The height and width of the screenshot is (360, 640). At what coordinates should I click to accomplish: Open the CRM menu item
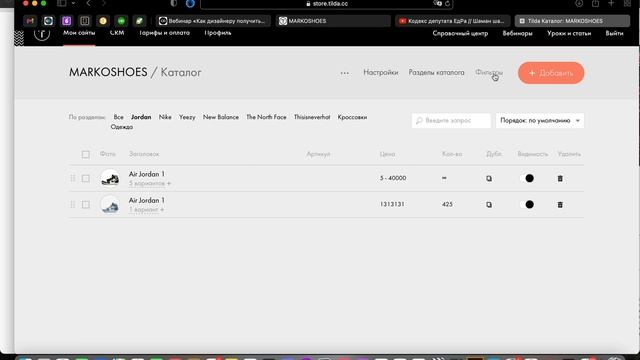point(117,33)
